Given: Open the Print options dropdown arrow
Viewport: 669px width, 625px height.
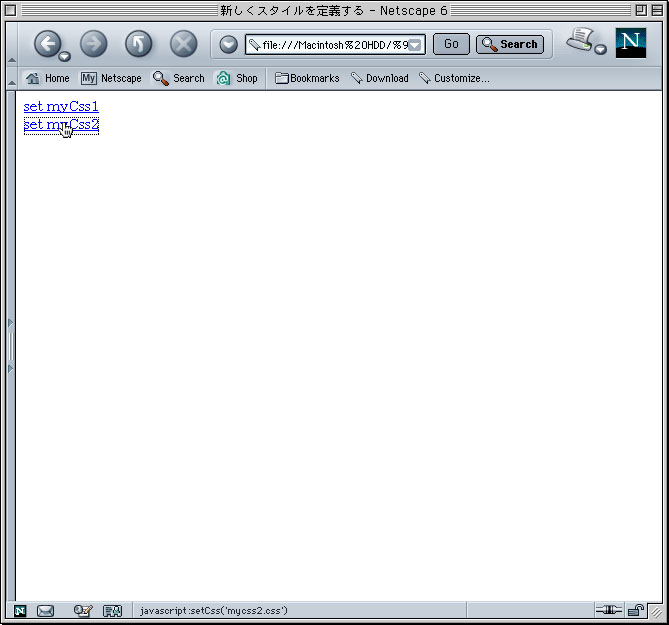Looking at the screenshot, I should pos(600,49).
